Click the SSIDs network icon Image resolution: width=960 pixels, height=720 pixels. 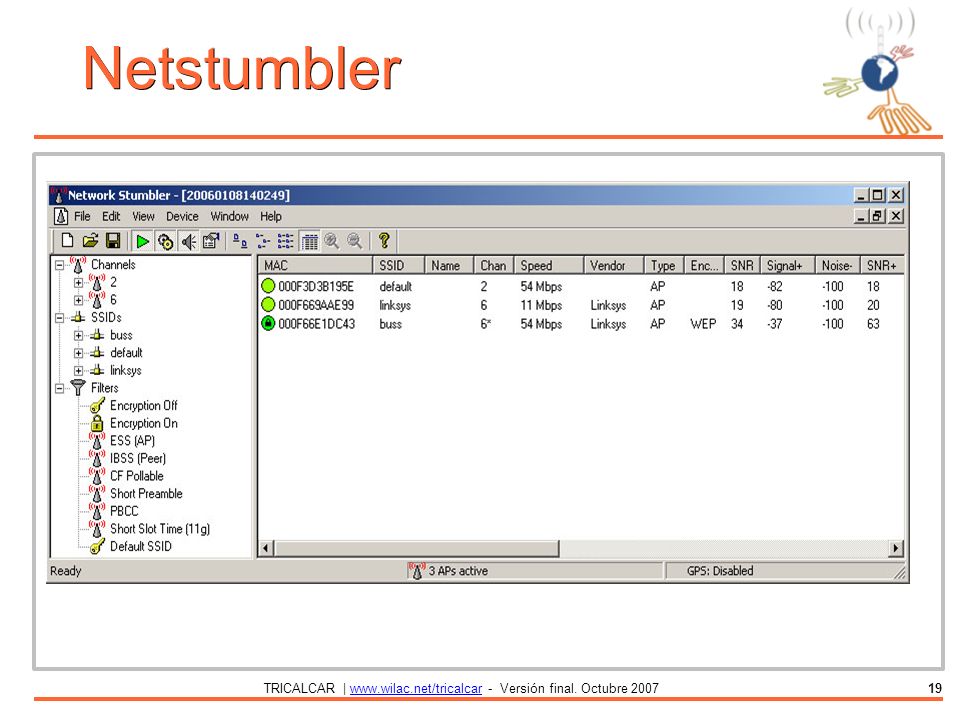pos(78,317)
